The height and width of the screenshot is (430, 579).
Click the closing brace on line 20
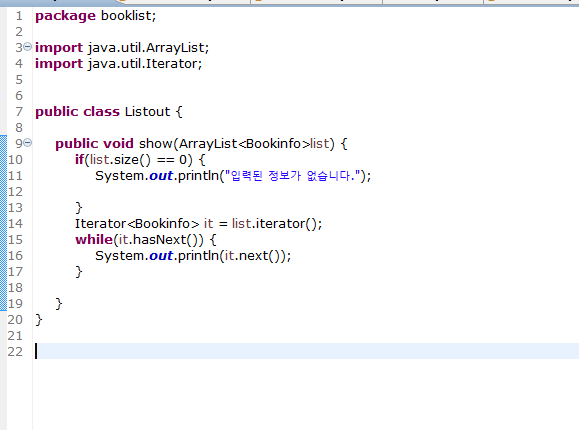(39, 320)
